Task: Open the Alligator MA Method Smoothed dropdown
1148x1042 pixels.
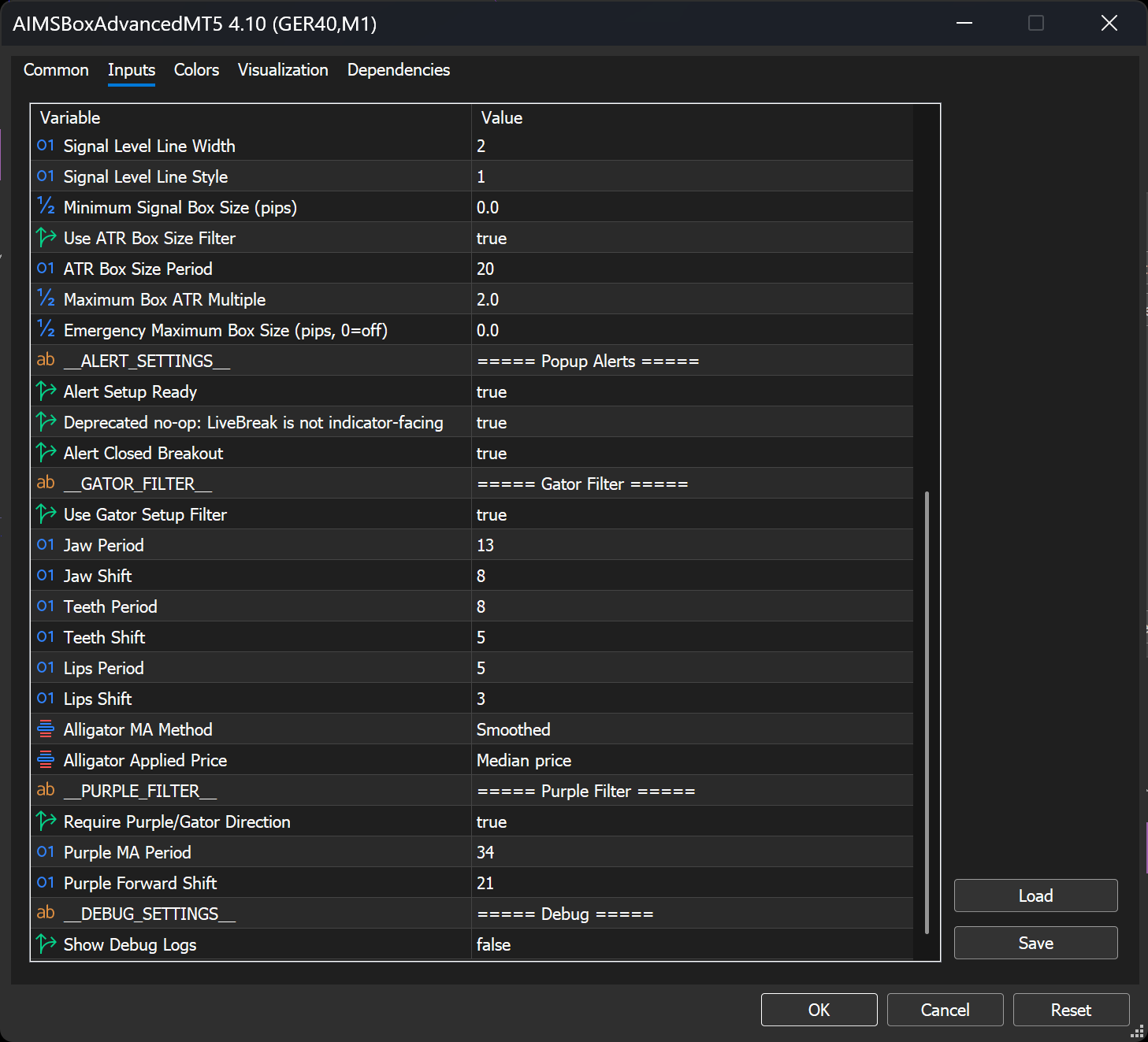Action: tap(692, 729)
